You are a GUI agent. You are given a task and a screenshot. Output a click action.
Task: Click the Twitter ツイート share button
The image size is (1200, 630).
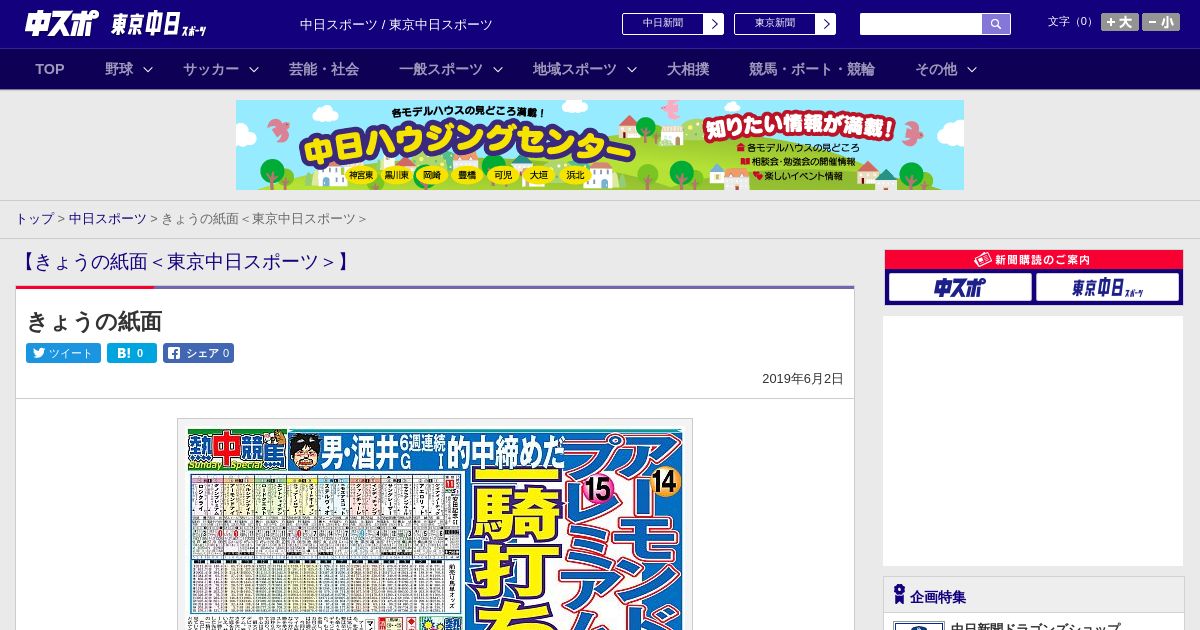[x=63, y=353]
